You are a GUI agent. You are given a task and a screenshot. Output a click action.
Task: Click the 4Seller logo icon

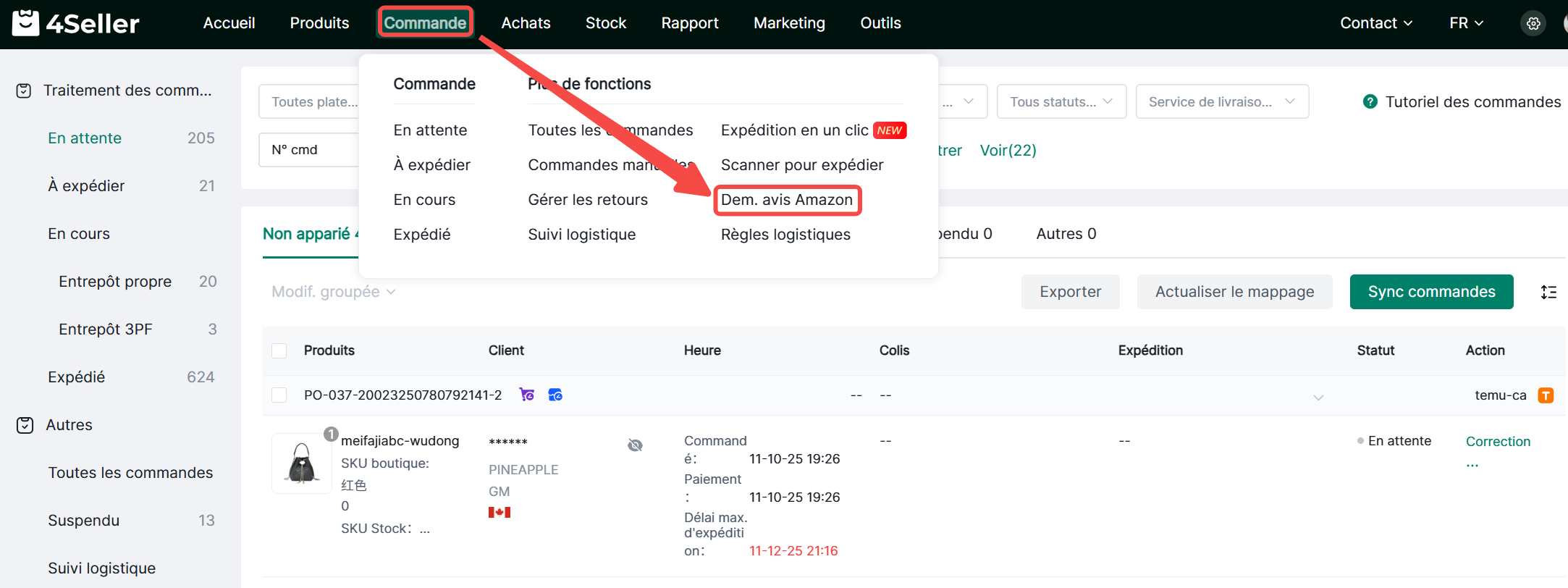click(x=26, y=23)
